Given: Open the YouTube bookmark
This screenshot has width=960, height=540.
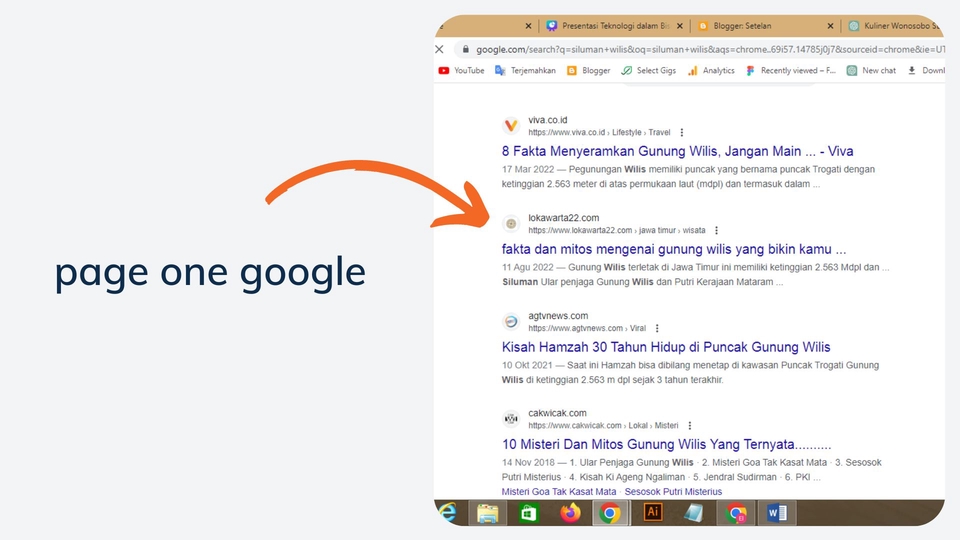Looking at the screenshot, I should 461,70.
